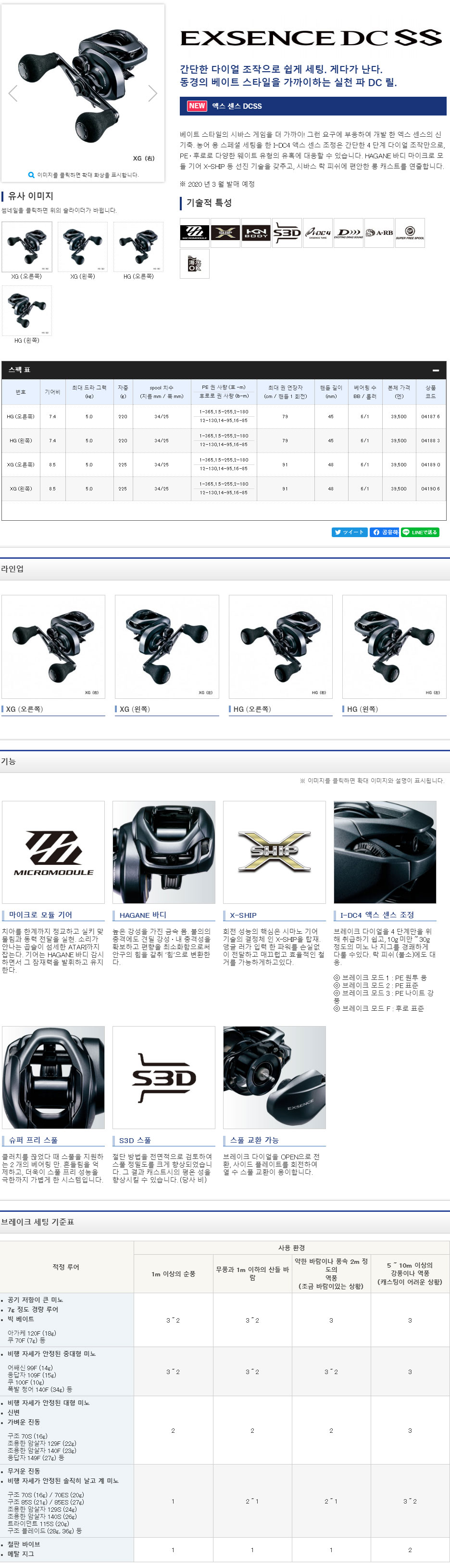Image resolution: width=450 pixels, height=1568 pixels.
Task: Click the magnifier enlarge-image icon
Action: coord(32,175)
